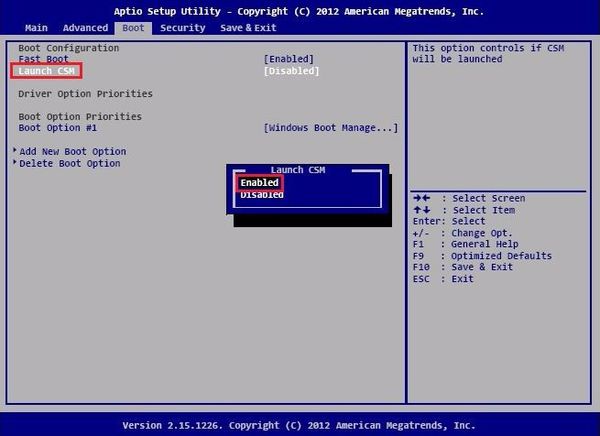600x436 pixels.
Task: Click the arrow beside Delete Boot Option
Action: [x=15, y=163]
